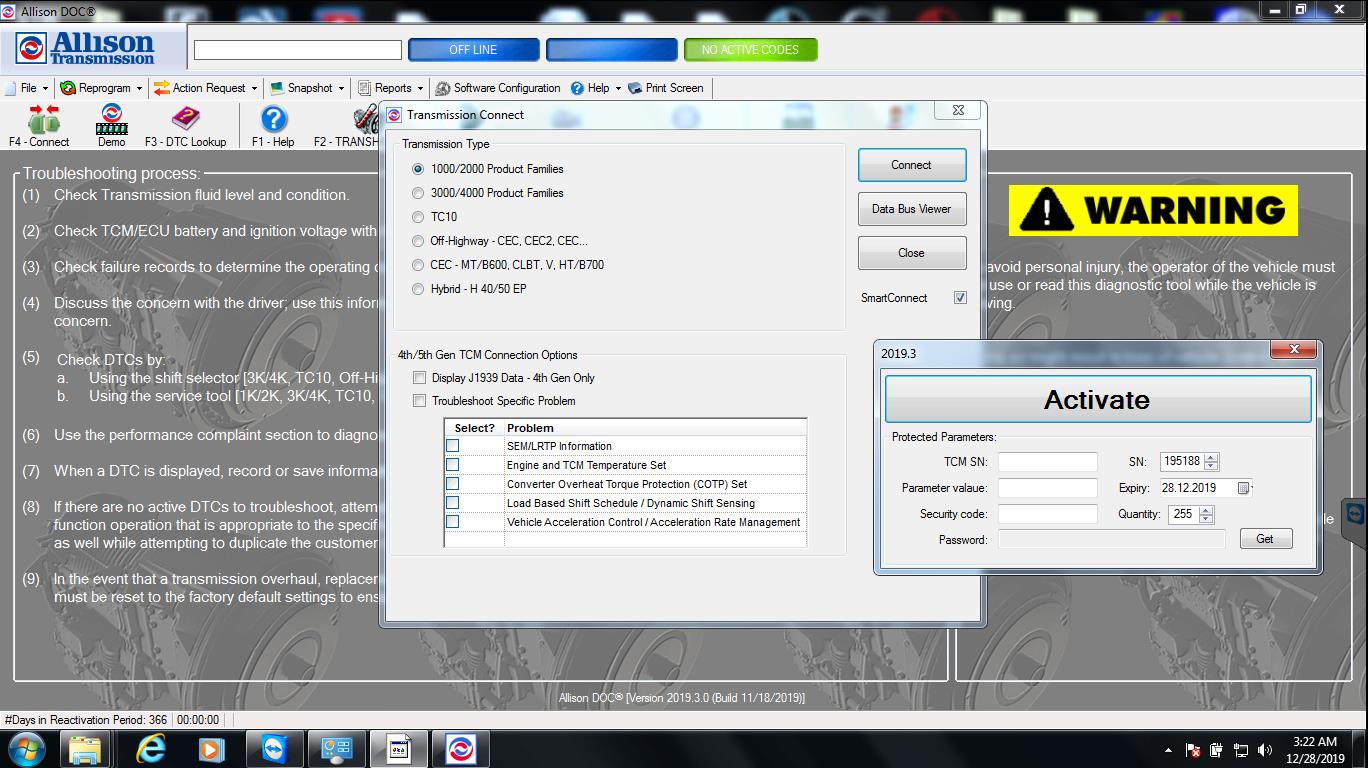Click the Parameter value input field

point(1047,488)
